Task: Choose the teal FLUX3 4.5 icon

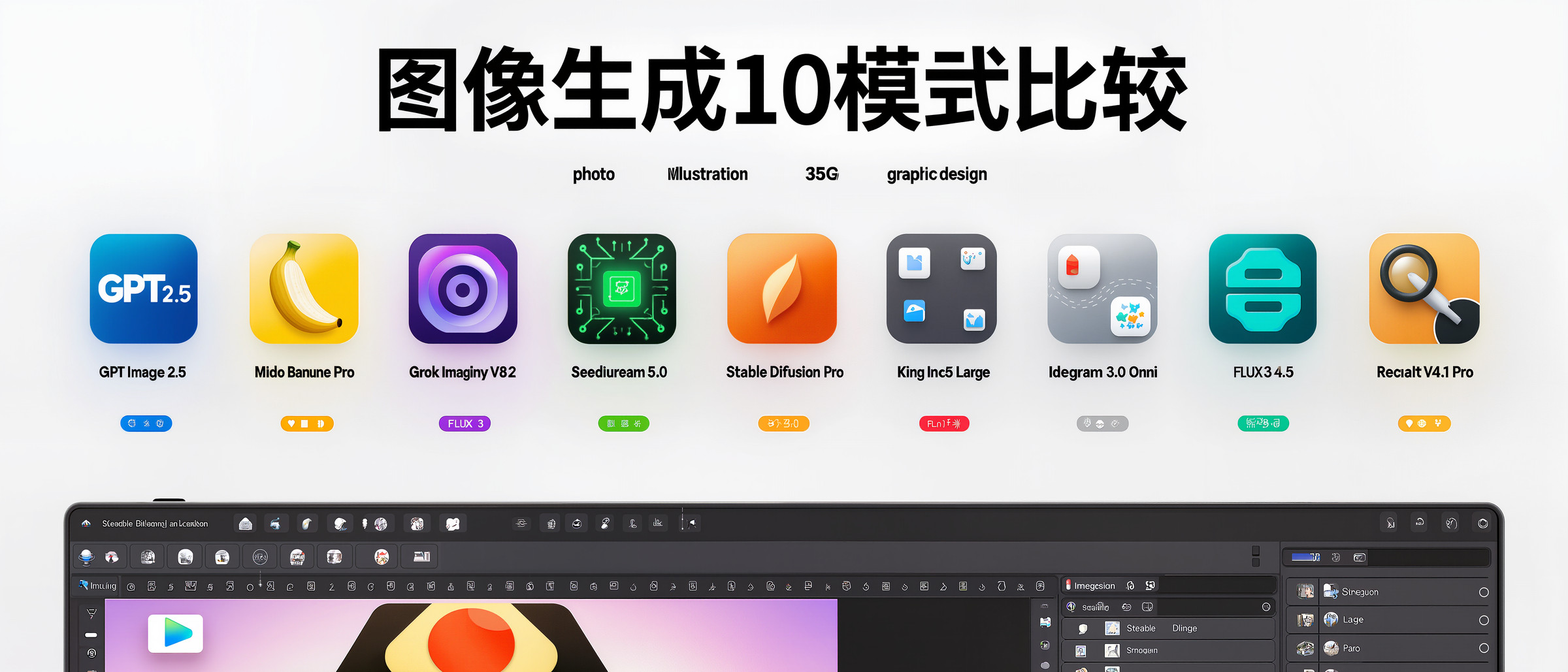Action: click(1263, 289)
